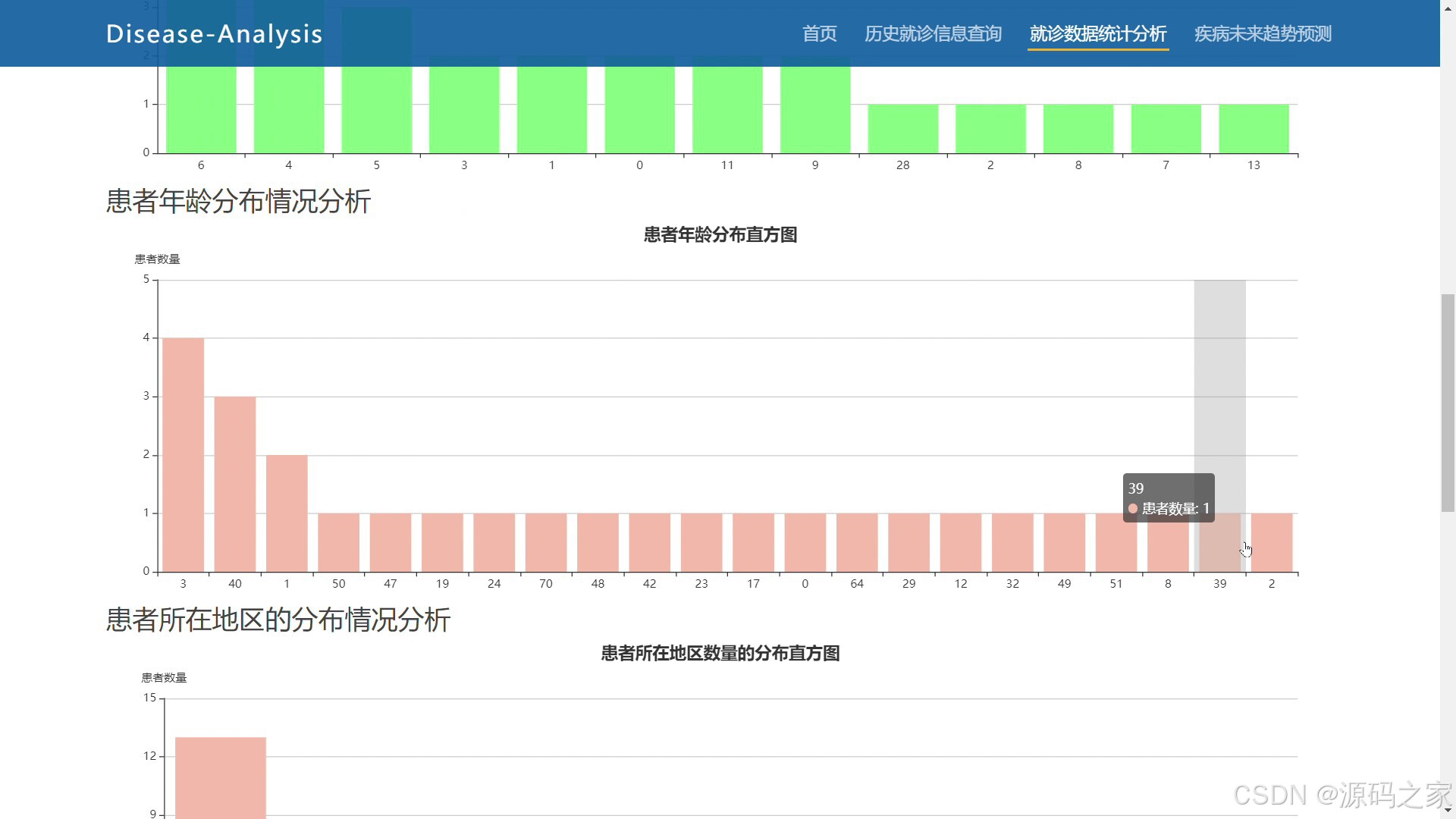This screenshot has height=819, width=1456.
Task: Select 就诊数据统计分析 nav tab
Action: (x=1097, y=33)
